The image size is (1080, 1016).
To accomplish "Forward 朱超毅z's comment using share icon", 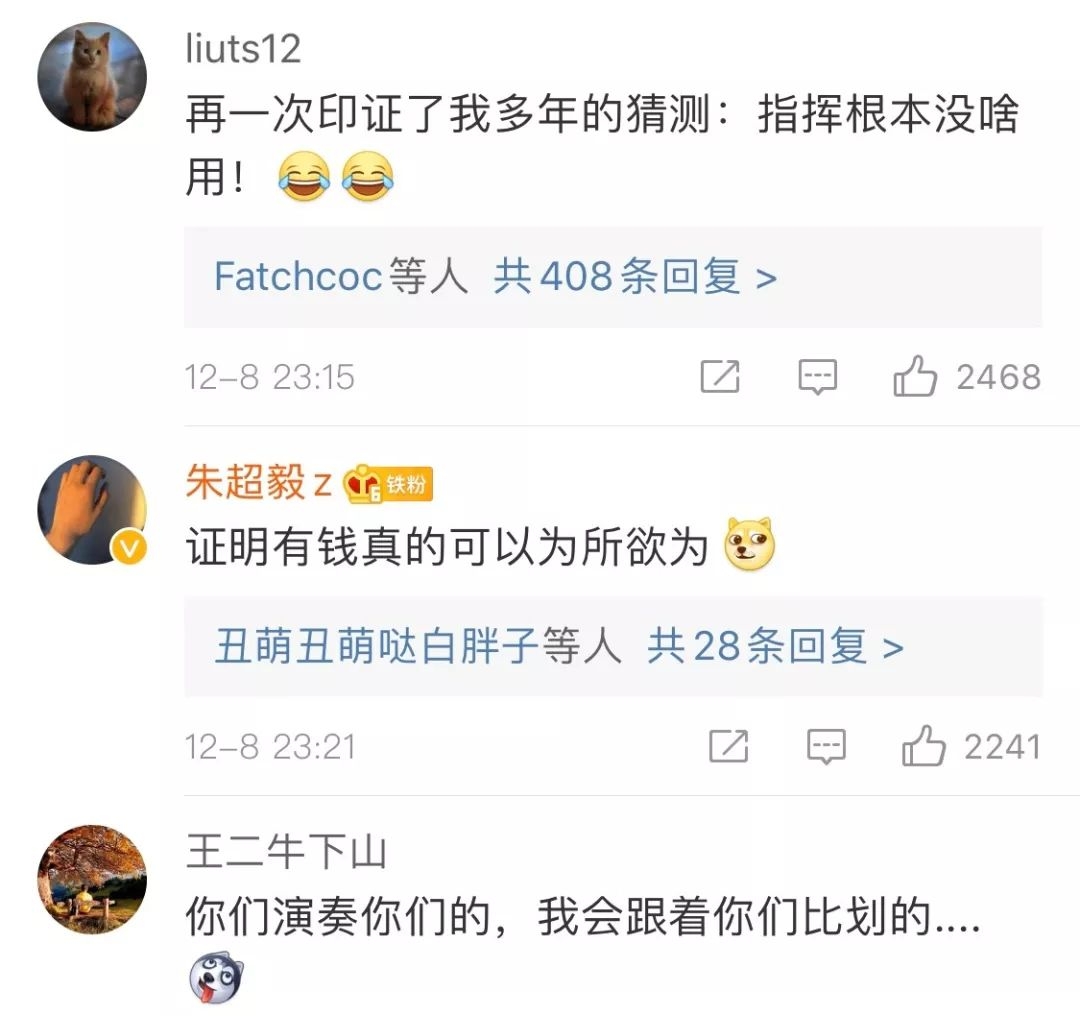I will tap(729, 746).
